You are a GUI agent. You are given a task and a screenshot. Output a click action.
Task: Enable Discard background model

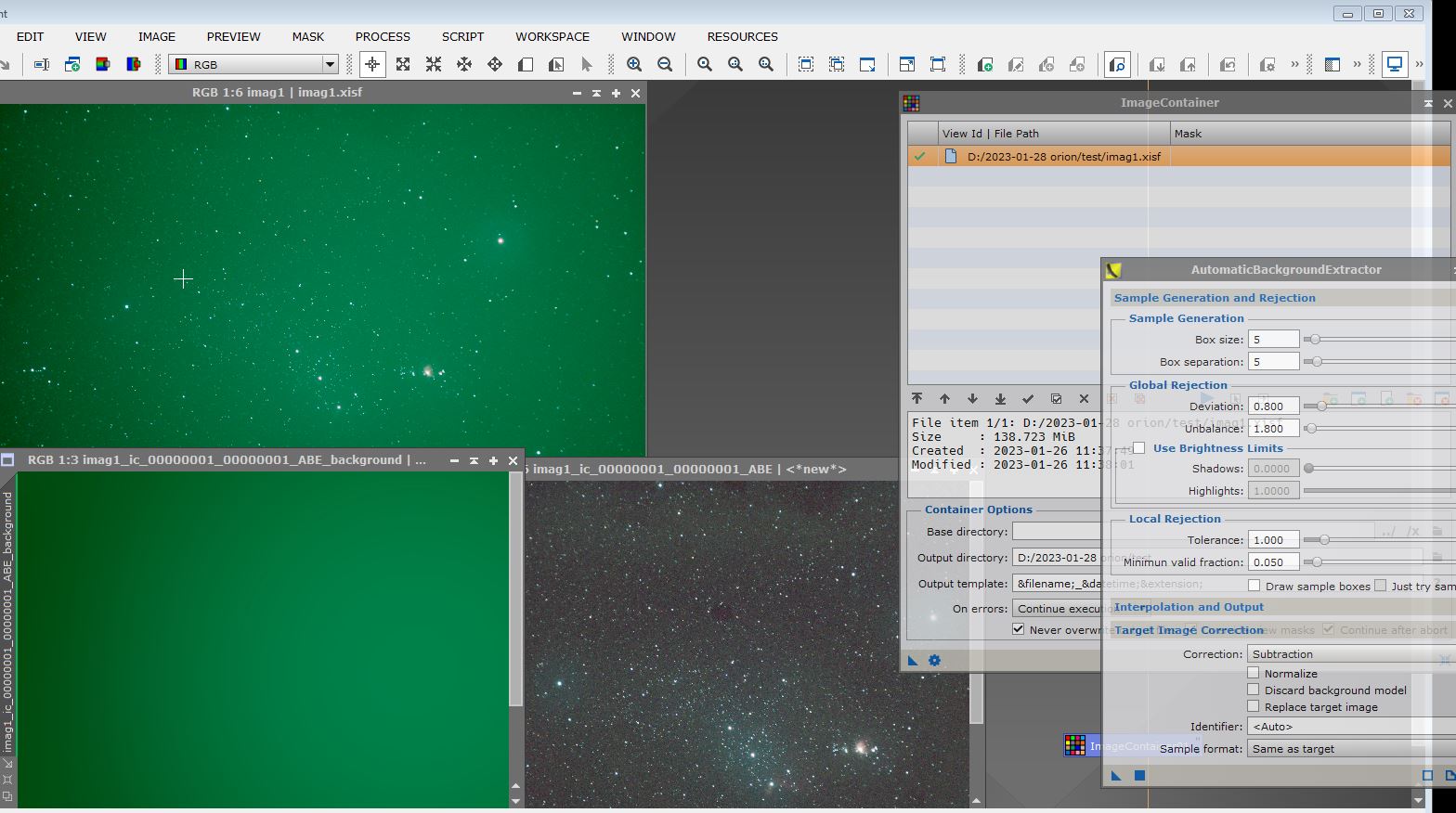[1254, 690]
